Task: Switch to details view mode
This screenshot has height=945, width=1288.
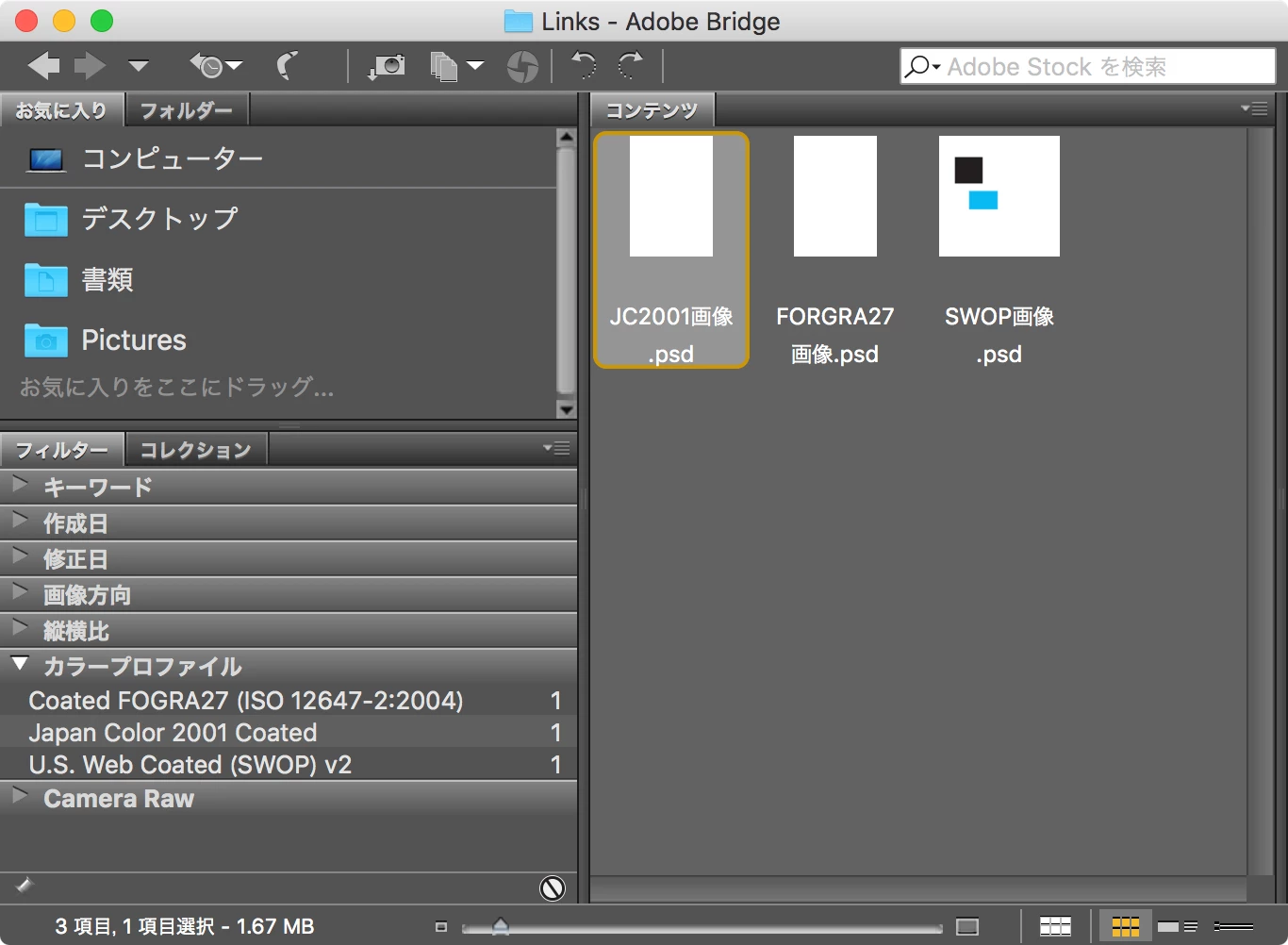Action: pyautogui.click(x=1178, y=927)
